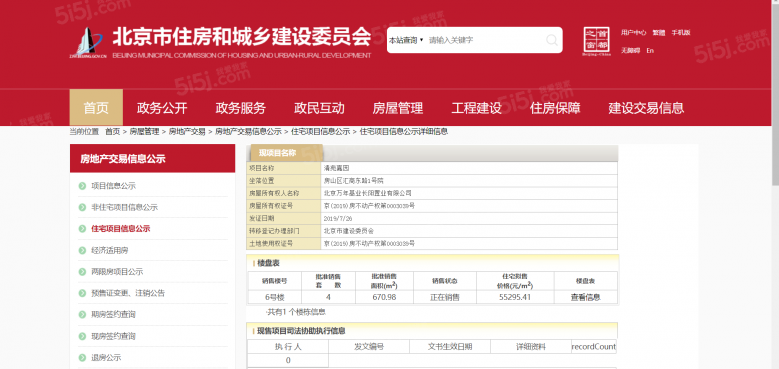Click the Beijing housing commission logo
Image resolution: width=779 pixels, height=369 pixels.
87,43
